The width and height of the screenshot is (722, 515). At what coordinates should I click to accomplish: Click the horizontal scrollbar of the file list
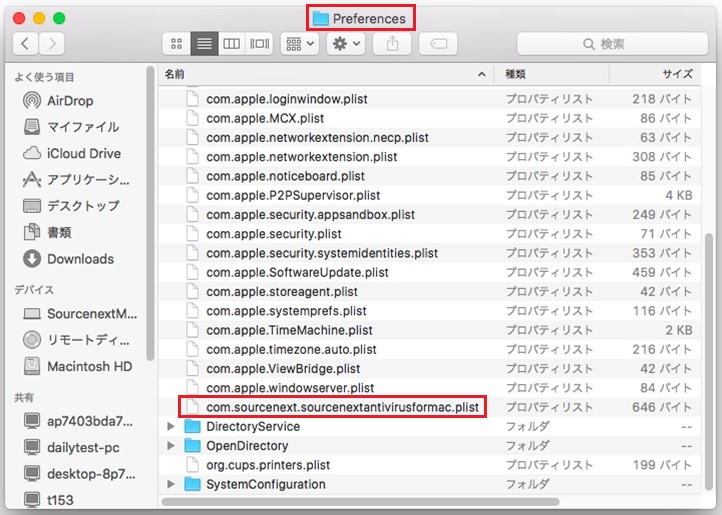[x=361, y=502]
